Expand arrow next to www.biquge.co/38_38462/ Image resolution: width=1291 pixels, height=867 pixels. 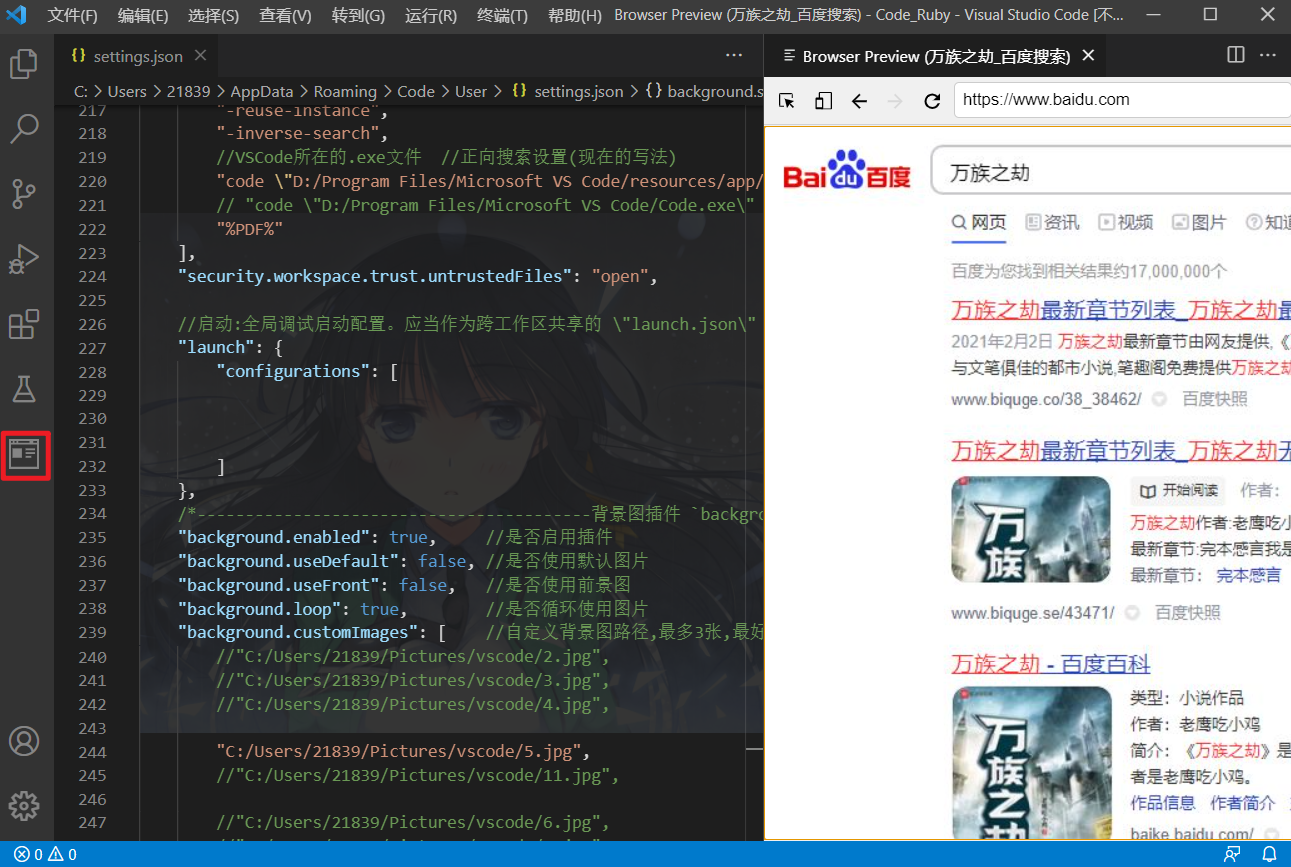click(x=1159, y=399)
